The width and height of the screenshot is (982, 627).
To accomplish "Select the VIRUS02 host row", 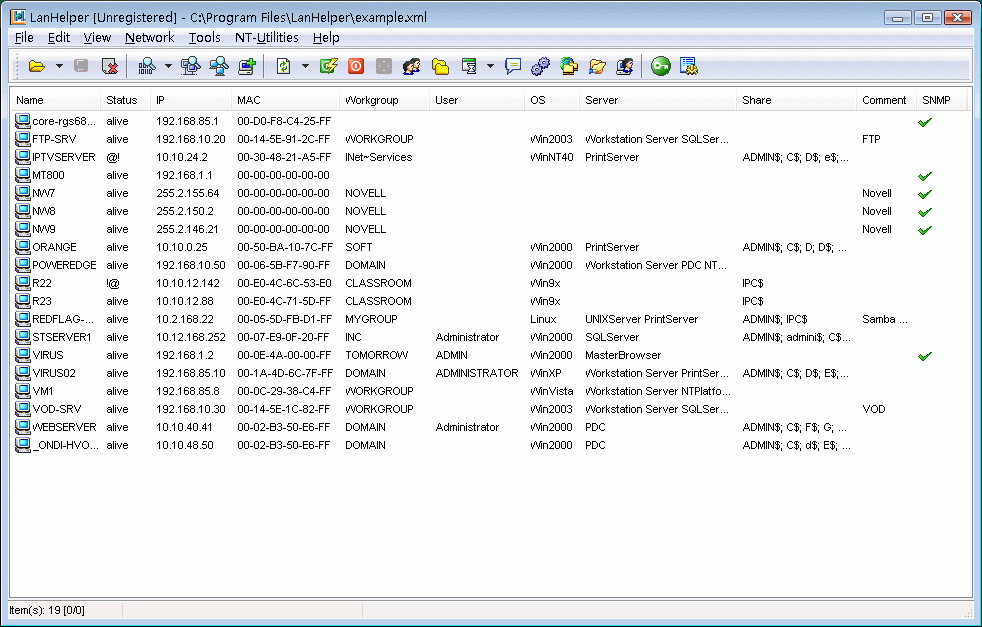I will (54, 373).
